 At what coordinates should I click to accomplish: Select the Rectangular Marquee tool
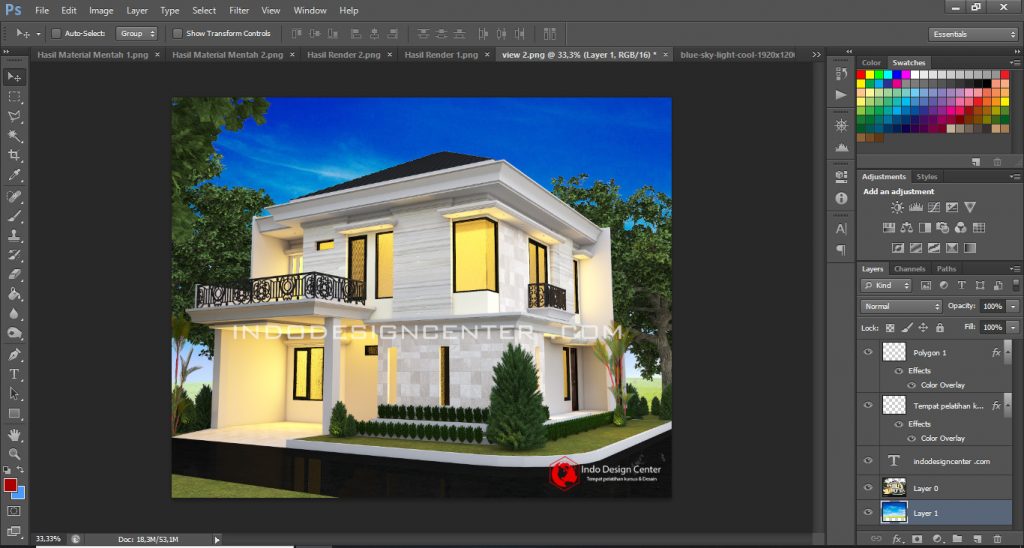pyautogui.click(x=14, y=97)
